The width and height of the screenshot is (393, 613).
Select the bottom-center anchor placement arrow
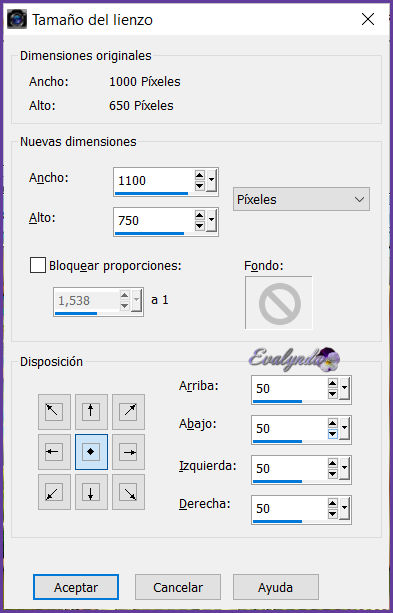point(91,492)
